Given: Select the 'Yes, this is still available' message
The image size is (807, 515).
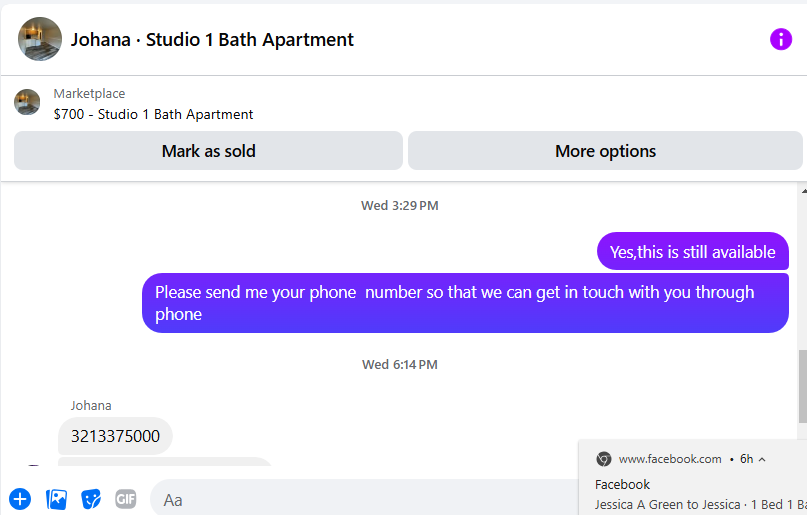Looking at the screenshot, I should (693, 252).
